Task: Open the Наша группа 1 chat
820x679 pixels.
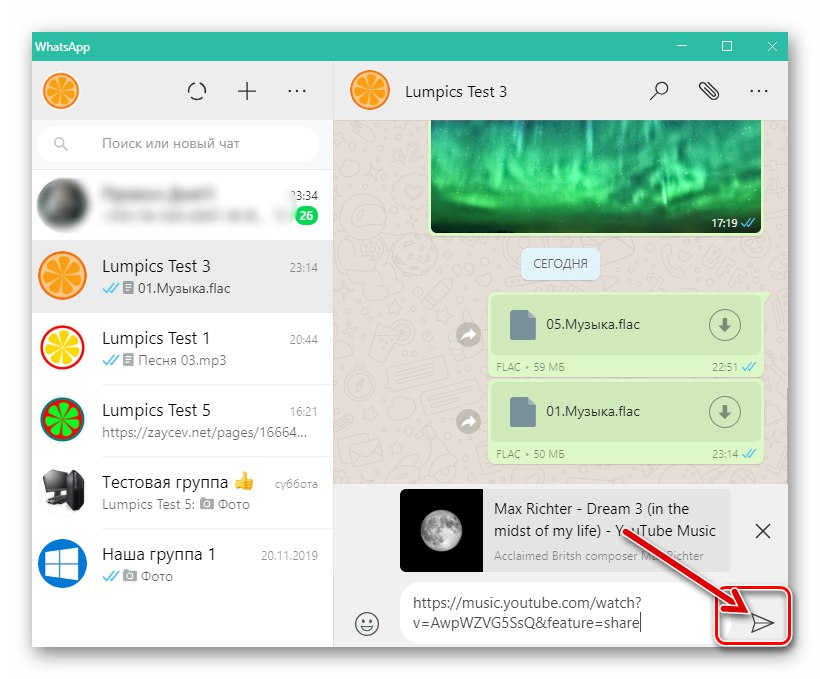Action: point(183,564)
